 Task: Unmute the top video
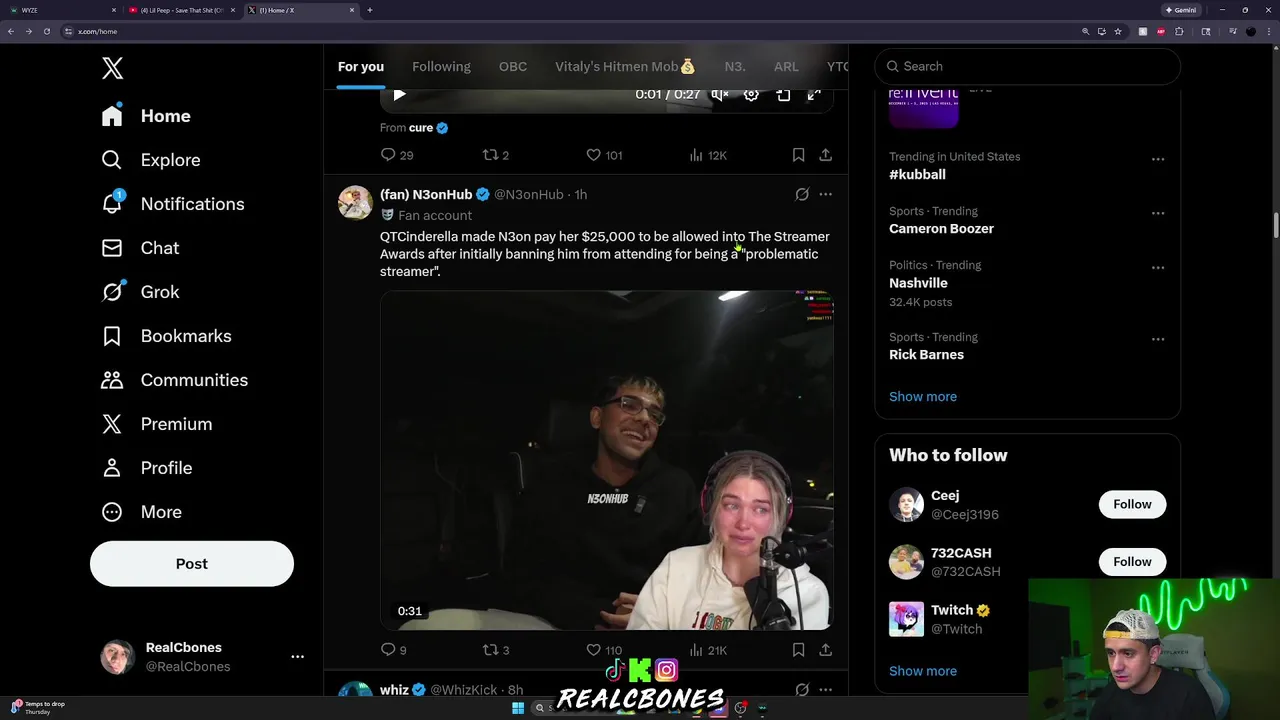click(719, 95)
